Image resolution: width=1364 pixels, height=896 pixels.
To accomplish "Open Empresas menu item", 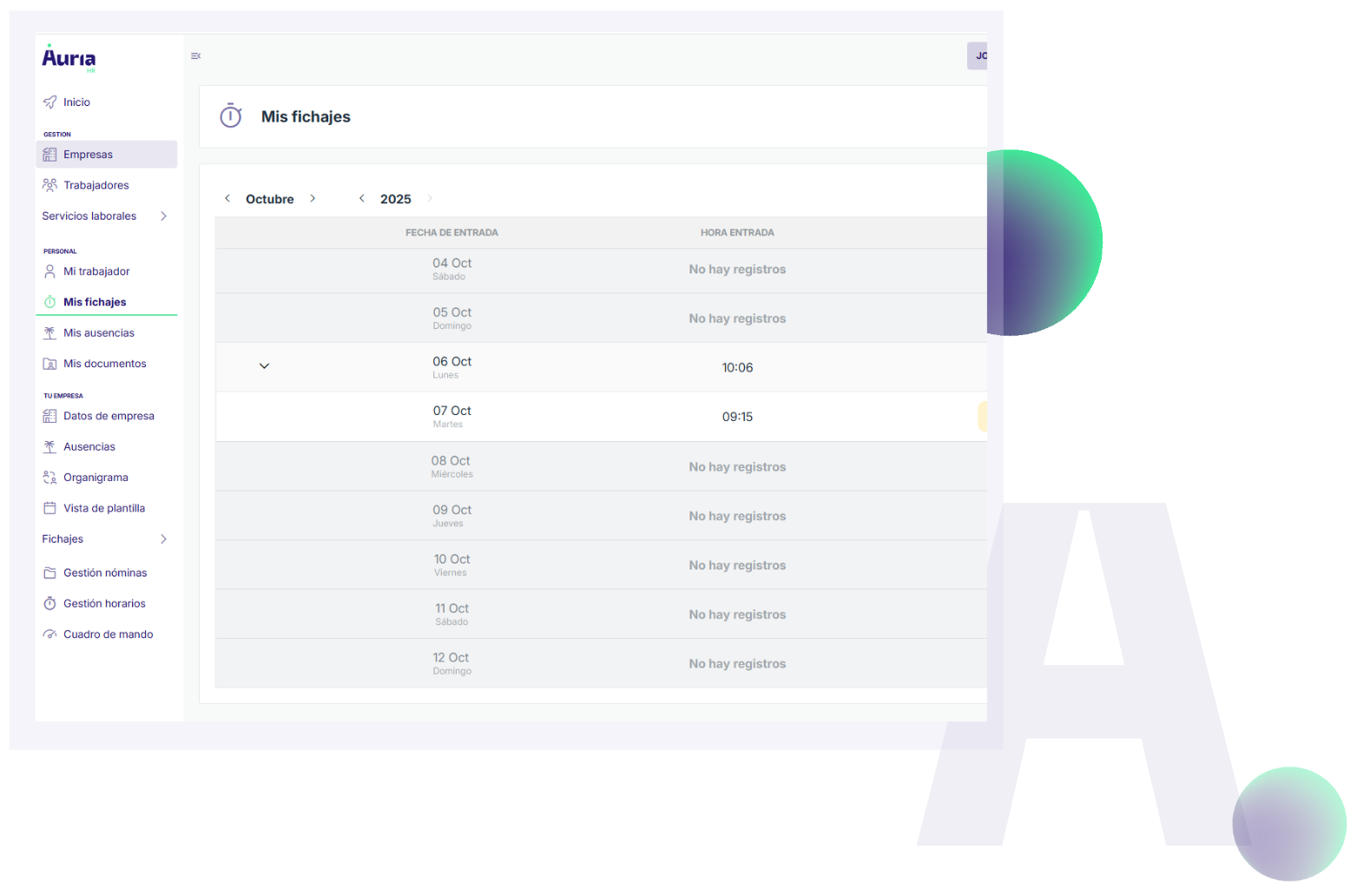I will coord(107,155).
